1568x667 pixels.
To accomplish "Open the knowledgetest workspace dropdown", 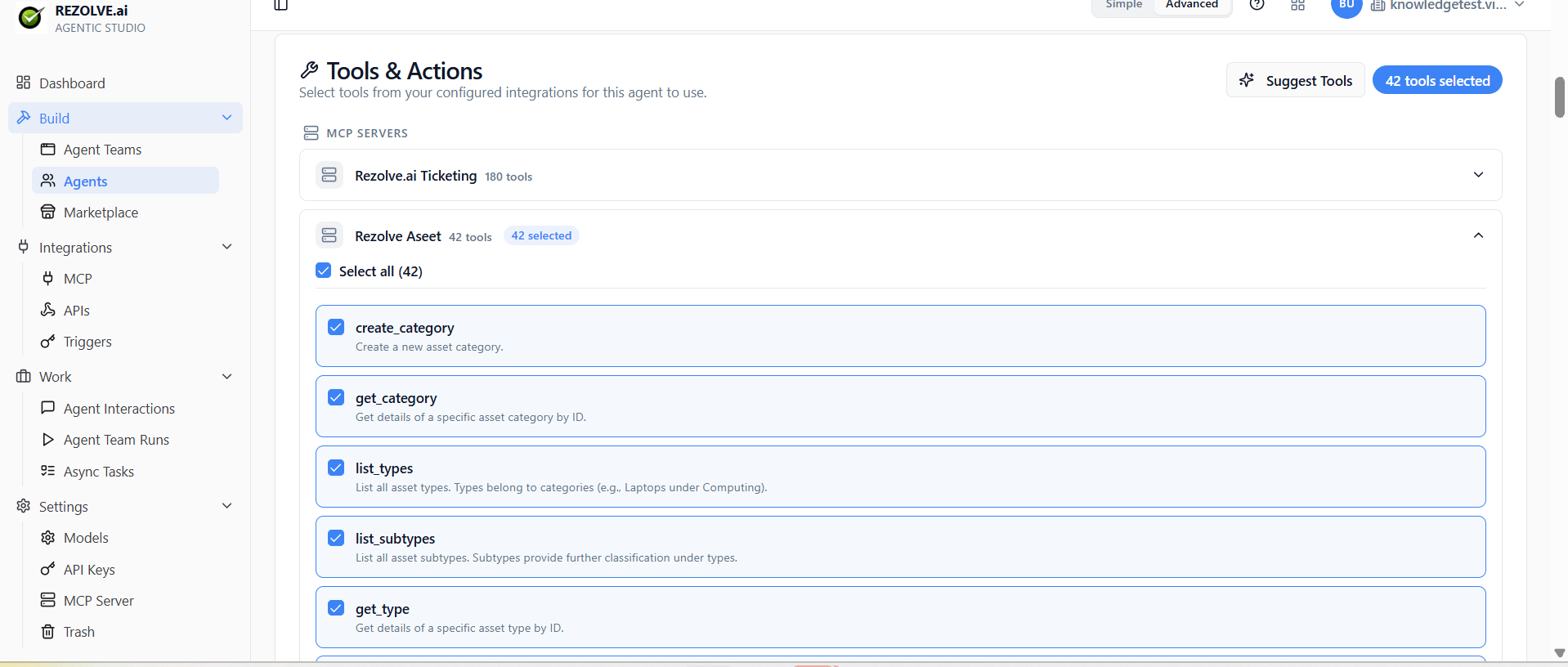I will pos(1447,5).
